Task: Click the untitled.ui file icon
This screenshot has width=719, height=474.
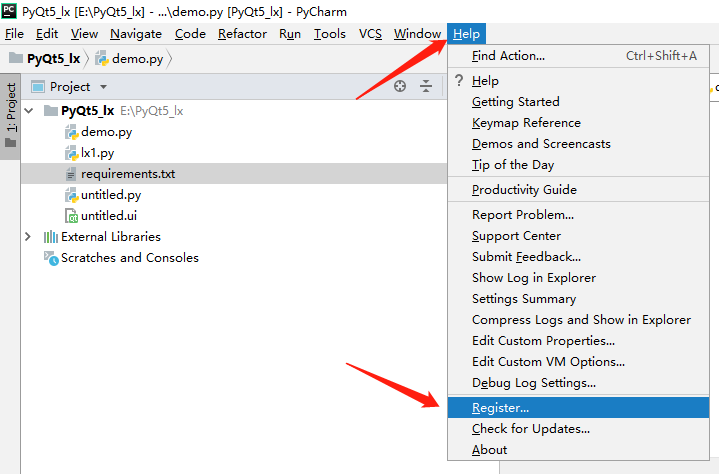Action: pos(71,215)
